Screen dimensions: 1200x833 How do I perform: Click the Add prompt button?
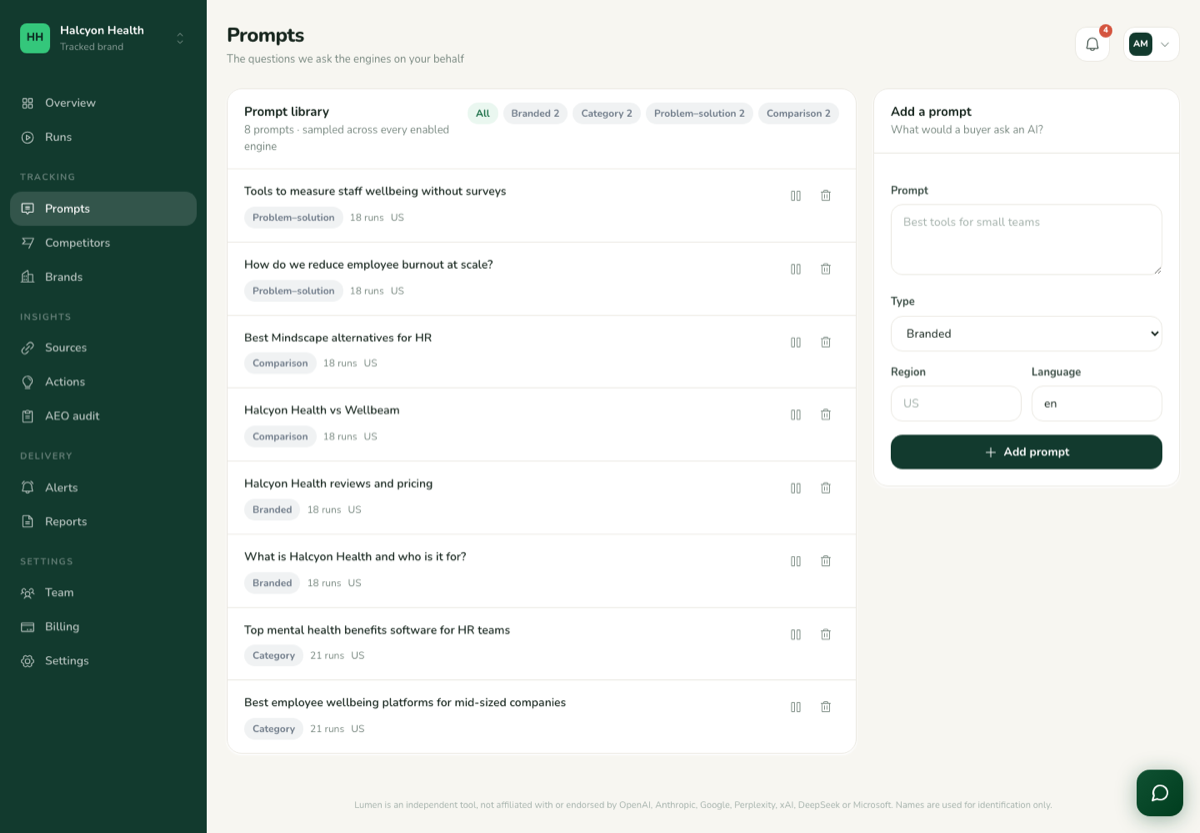tap(1026, 452)
